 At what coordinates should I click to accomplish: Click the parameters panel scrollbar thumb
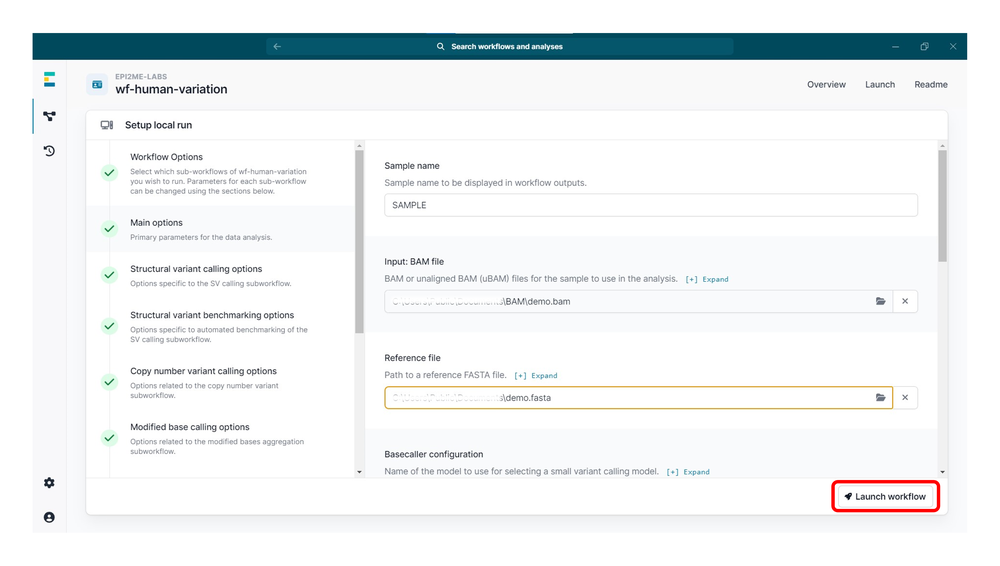pyautogui.click(x=942, y=205)
